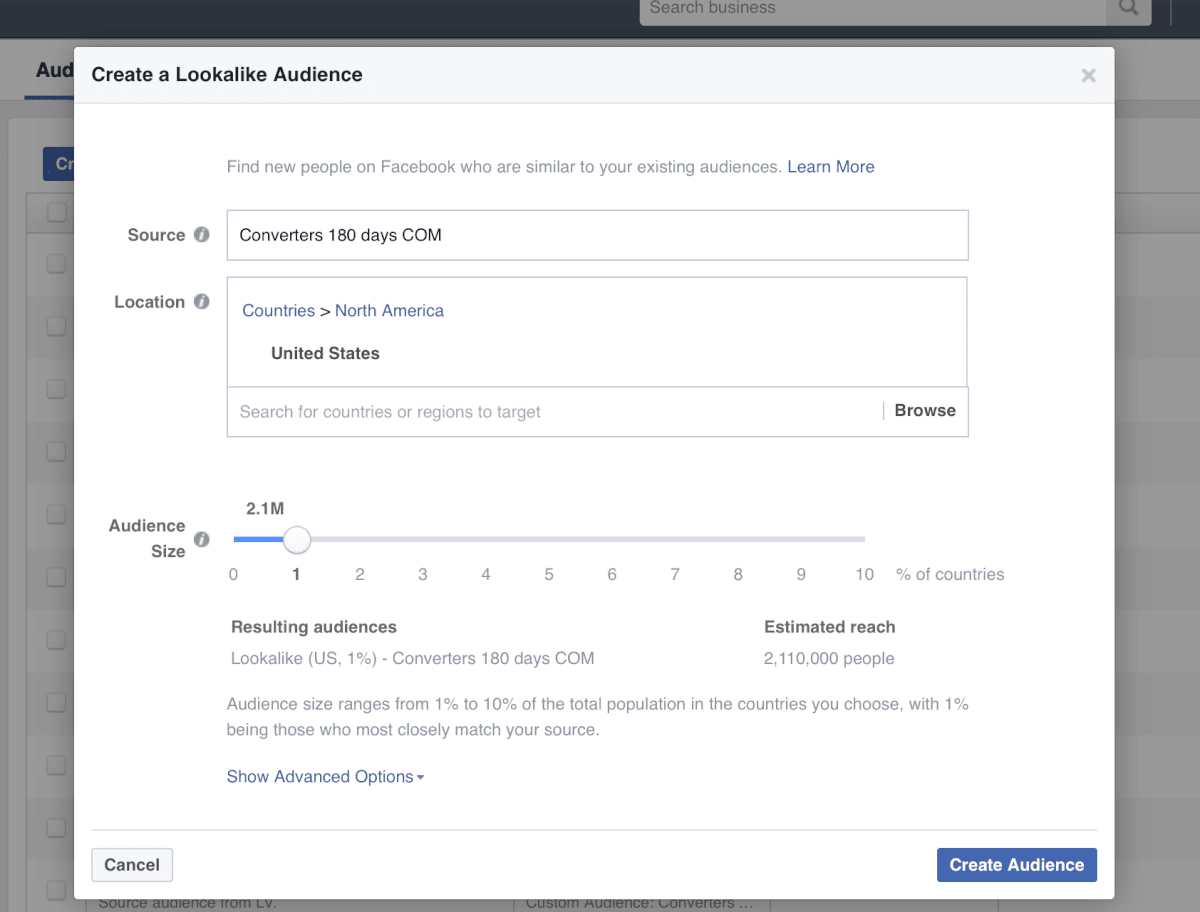Click the number 0 on slider scale
The height and width of the screenshot is (912, 1200).
click(x=233, y=574)
